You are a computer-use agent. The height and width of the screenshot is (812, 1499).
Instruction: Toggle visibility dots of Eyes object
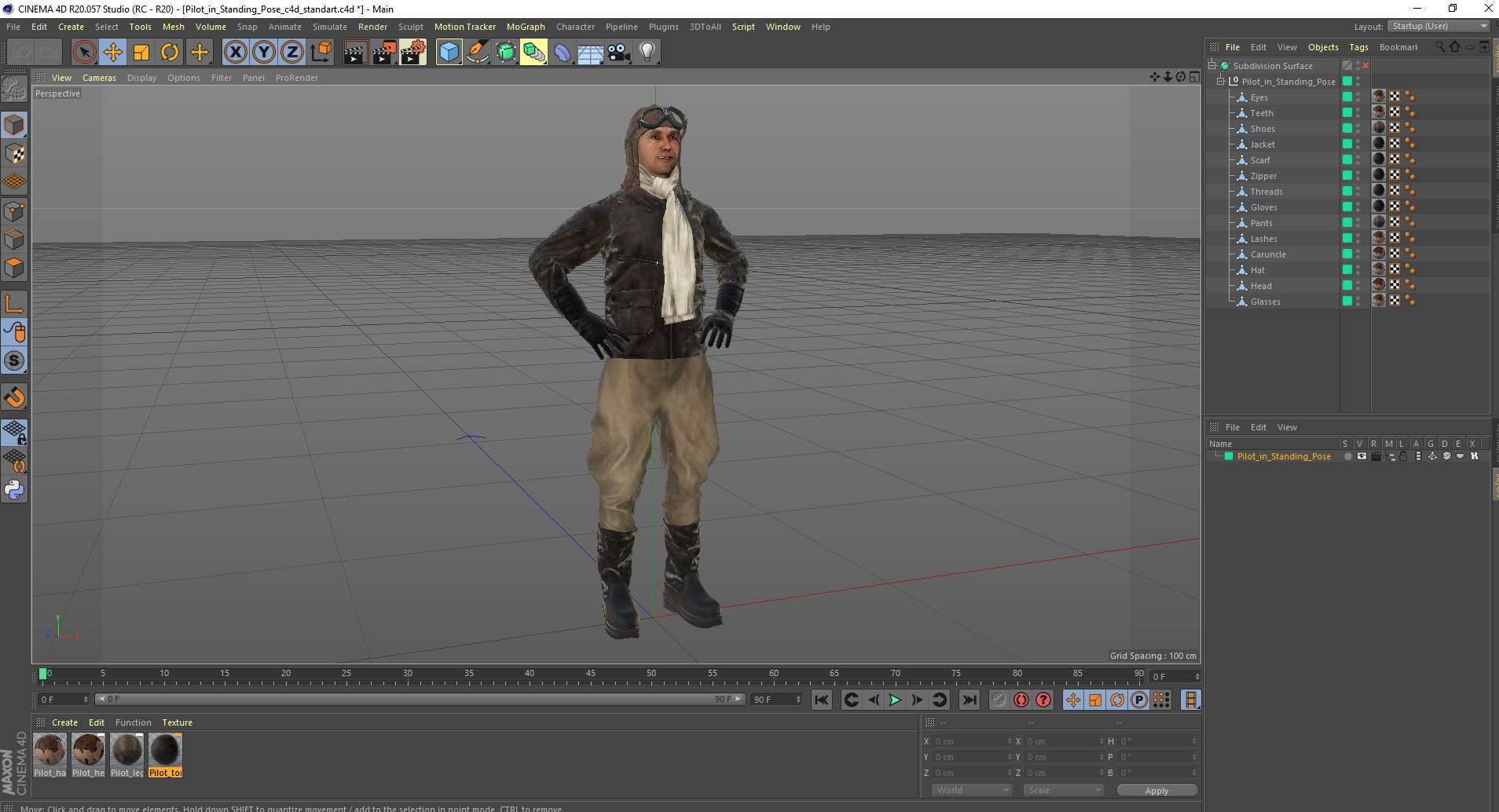coord(1358,97)
